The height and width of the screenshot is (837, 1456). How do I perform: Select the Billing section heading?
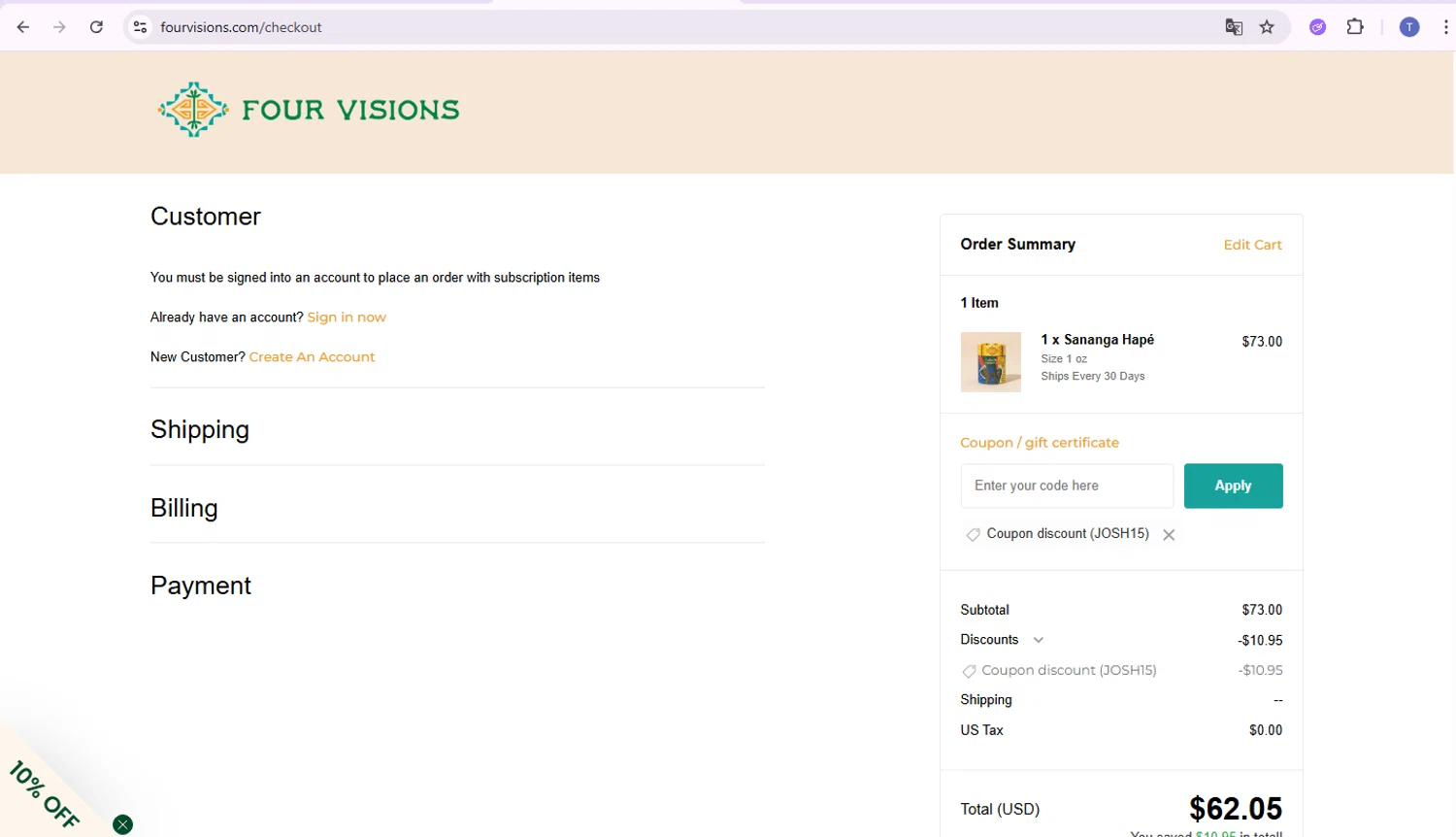click(x=184, y=508)
